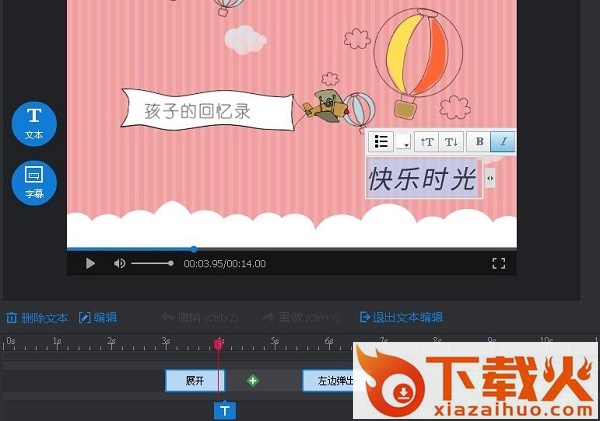The width and height of the screenshot is (600, 421).
Task: Click the 文本 text tool button
Action: pyautogui.click(x=34, y=122)
